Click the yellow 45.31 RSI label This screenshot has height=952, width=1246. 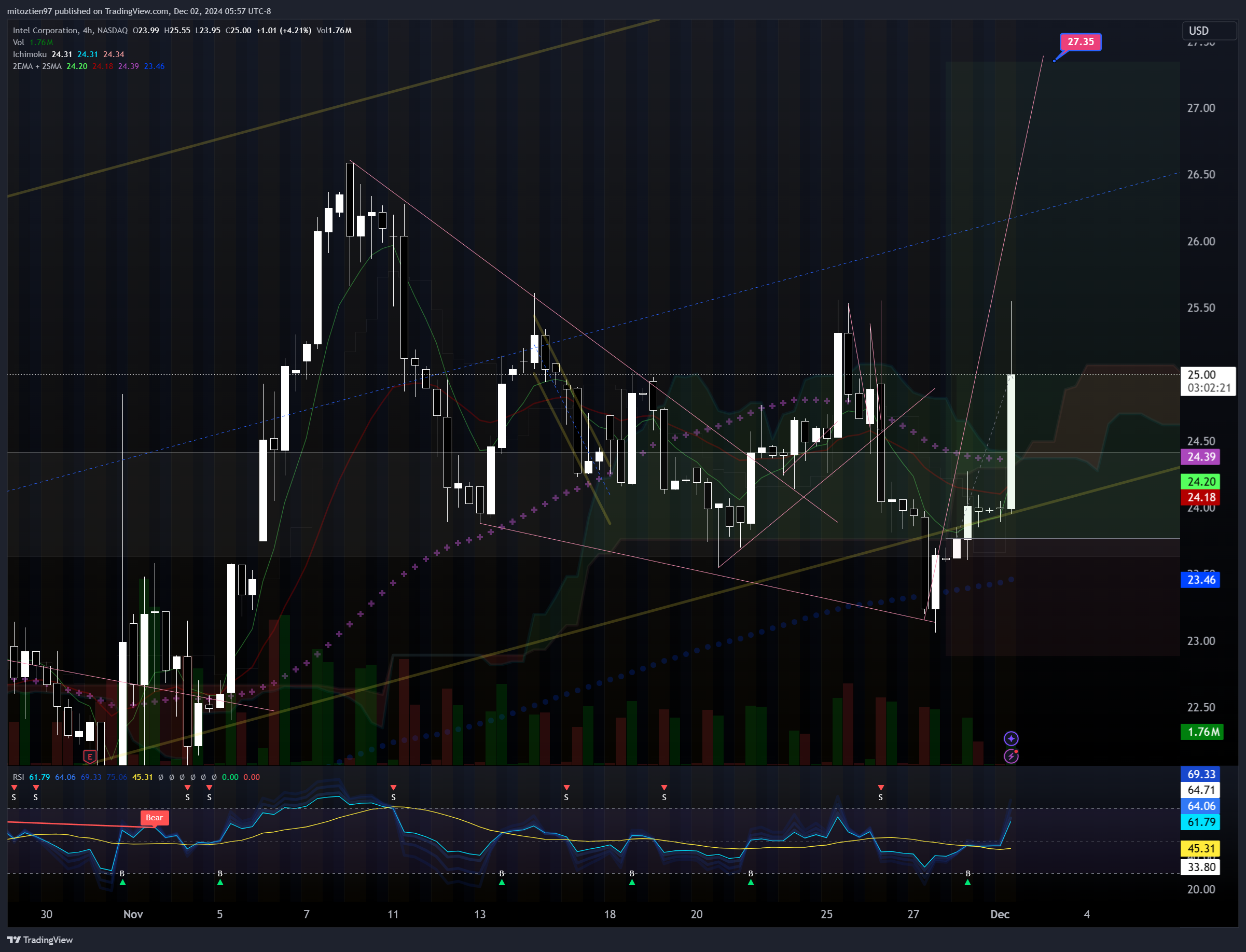click(x=1200, y=848)
